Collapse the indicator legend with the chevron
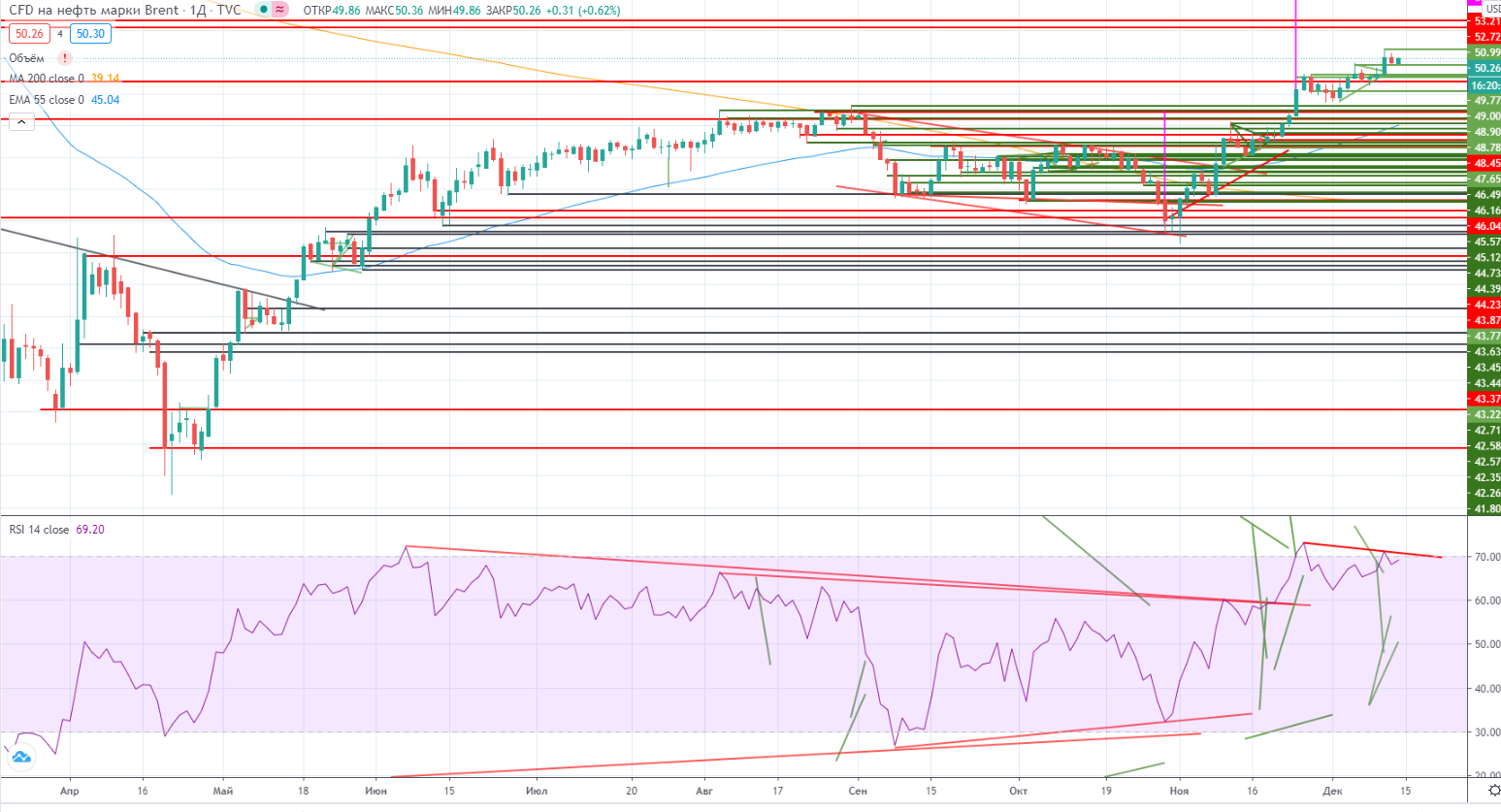Screen dimensions: 1501x812 pyautogui.click(x=21, y=121)
